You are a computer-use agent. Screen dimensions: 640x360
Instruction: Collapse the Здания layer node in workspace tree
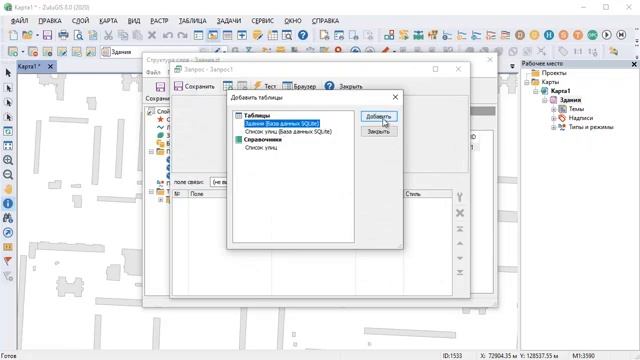tap(545, 100)
